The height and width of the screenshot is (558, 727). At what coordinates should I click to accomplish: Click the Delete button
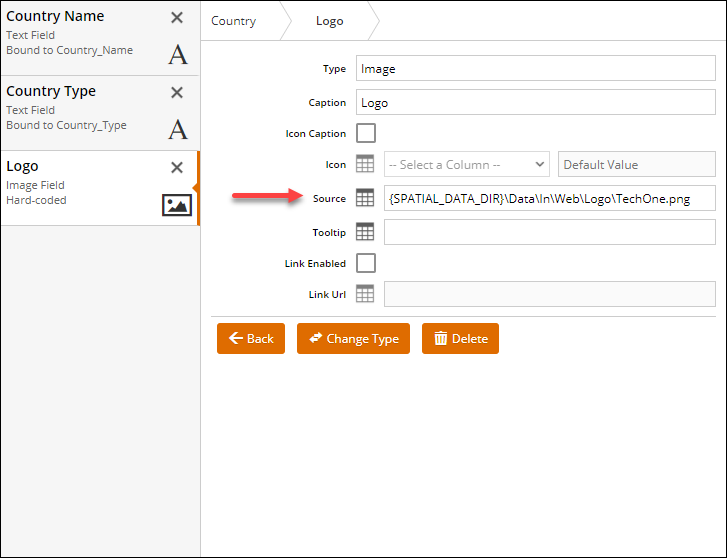click(460, 338)
